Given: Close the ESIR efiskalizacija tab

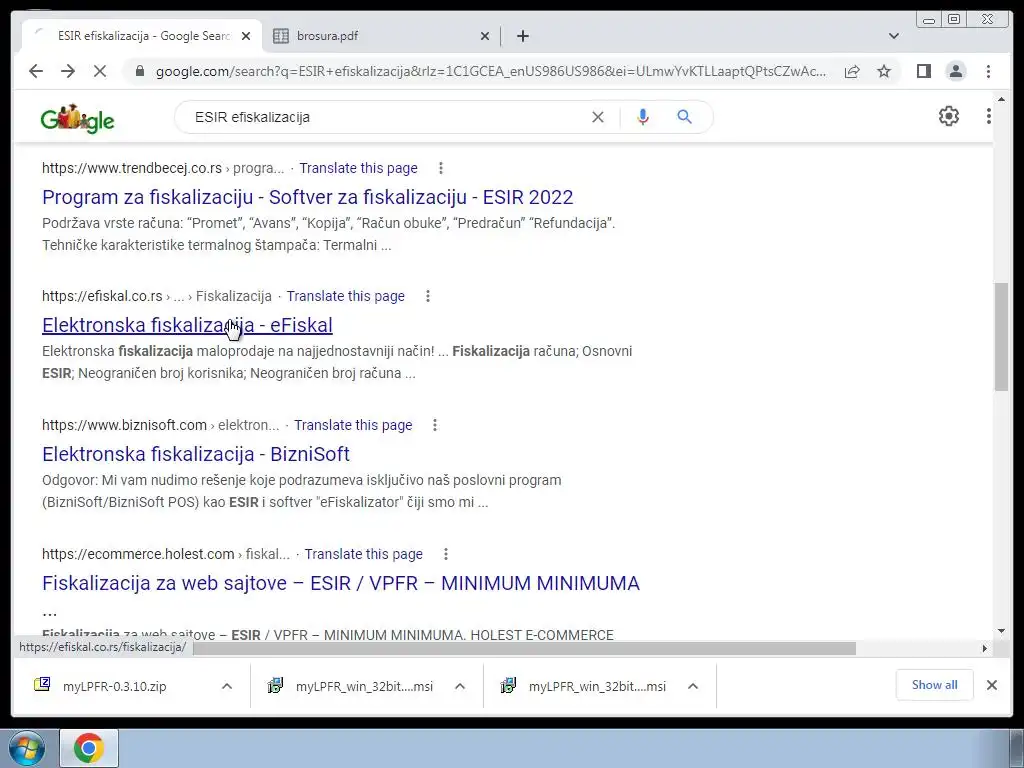Looking at the screenshot, I should (246, 36).
